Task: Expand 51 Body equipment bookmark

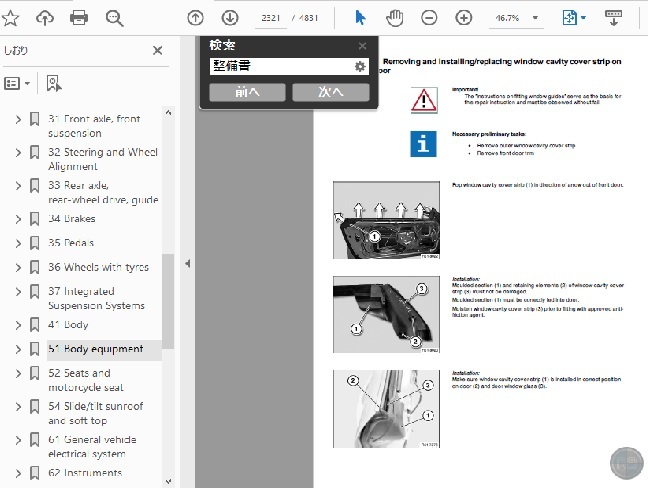Action: (18, 349)
